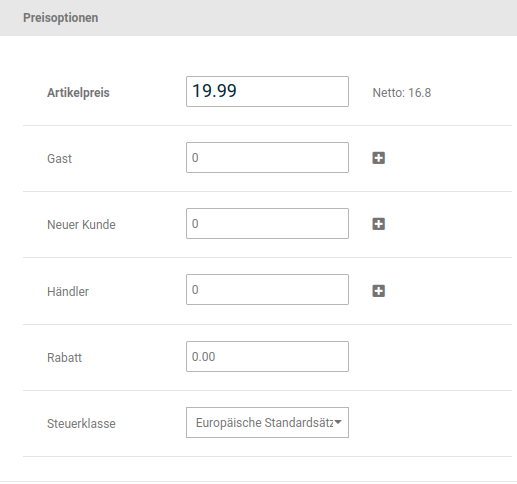Click the caret arrow of Europäische Standardsätze
Viewport: 517px width, 484px height.
coord(338,422)
